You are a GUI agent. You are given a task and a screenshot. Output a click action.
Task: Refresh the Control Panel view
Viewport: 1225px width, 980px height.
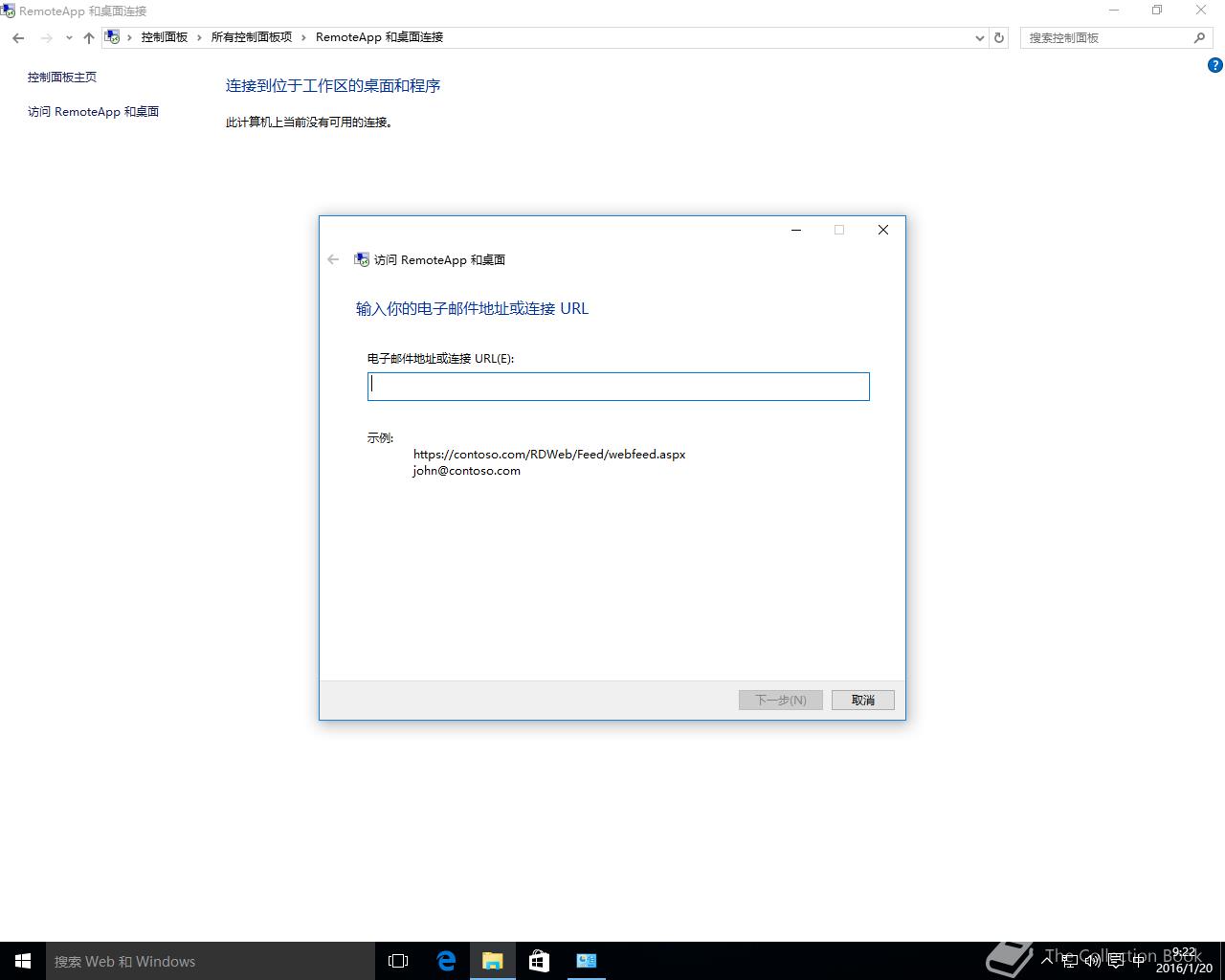click(x=999, y=37)
